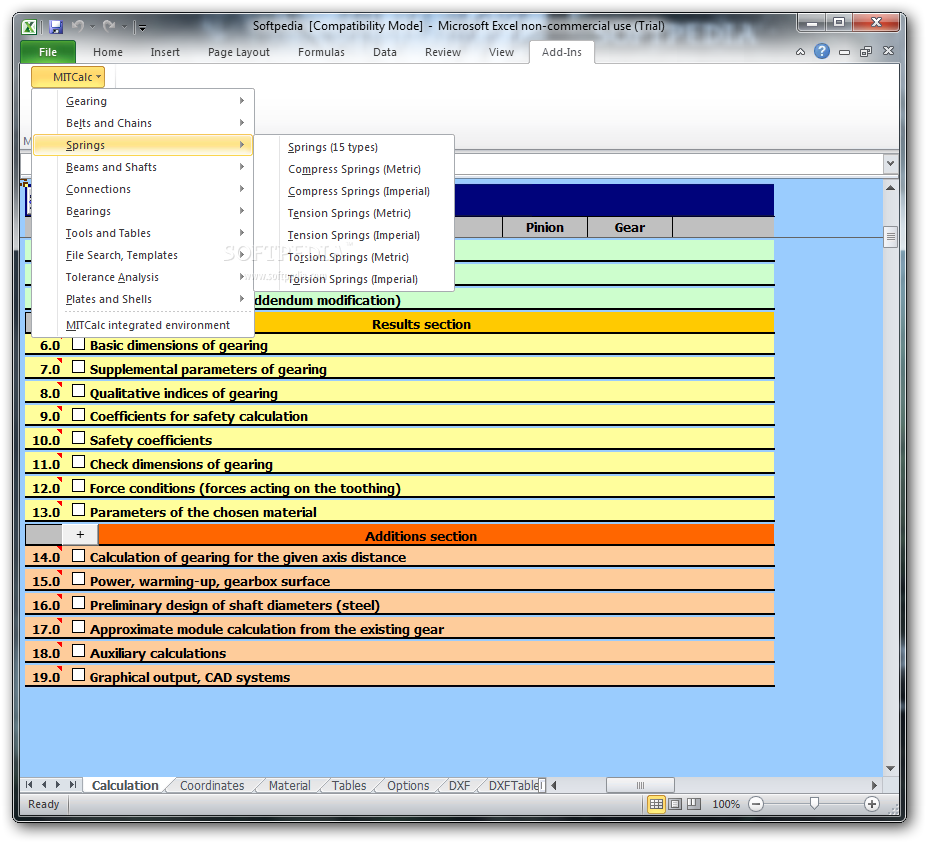Click horizontal scrollbar right arrow
This screenshot has height=843, width=927.
tap(874, 785)
